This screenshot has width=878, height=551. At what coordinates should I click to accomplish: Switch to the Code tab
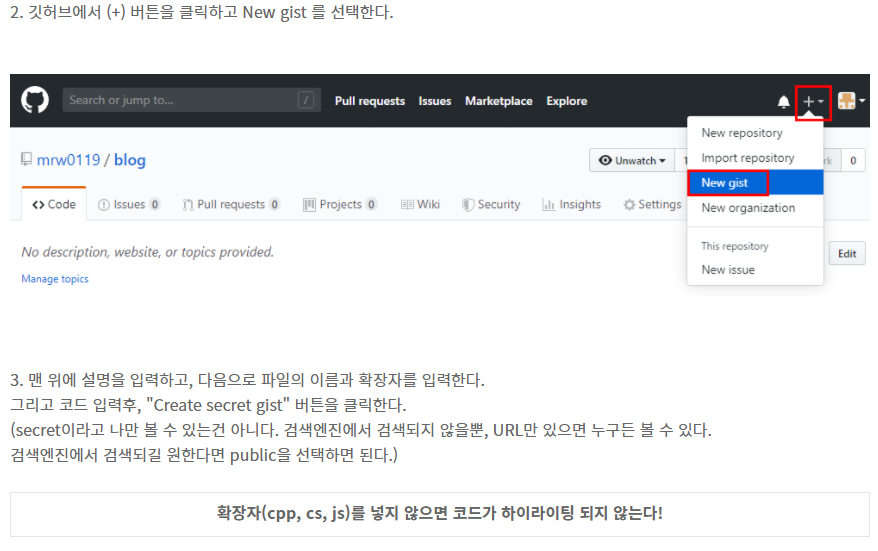coord(54,204)
